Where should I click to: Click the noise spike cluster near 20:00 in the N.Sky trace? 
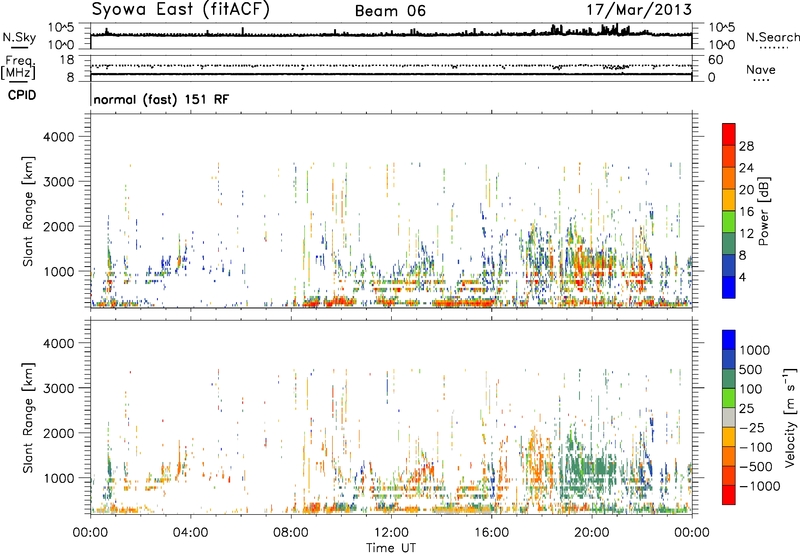coord(614,29)
